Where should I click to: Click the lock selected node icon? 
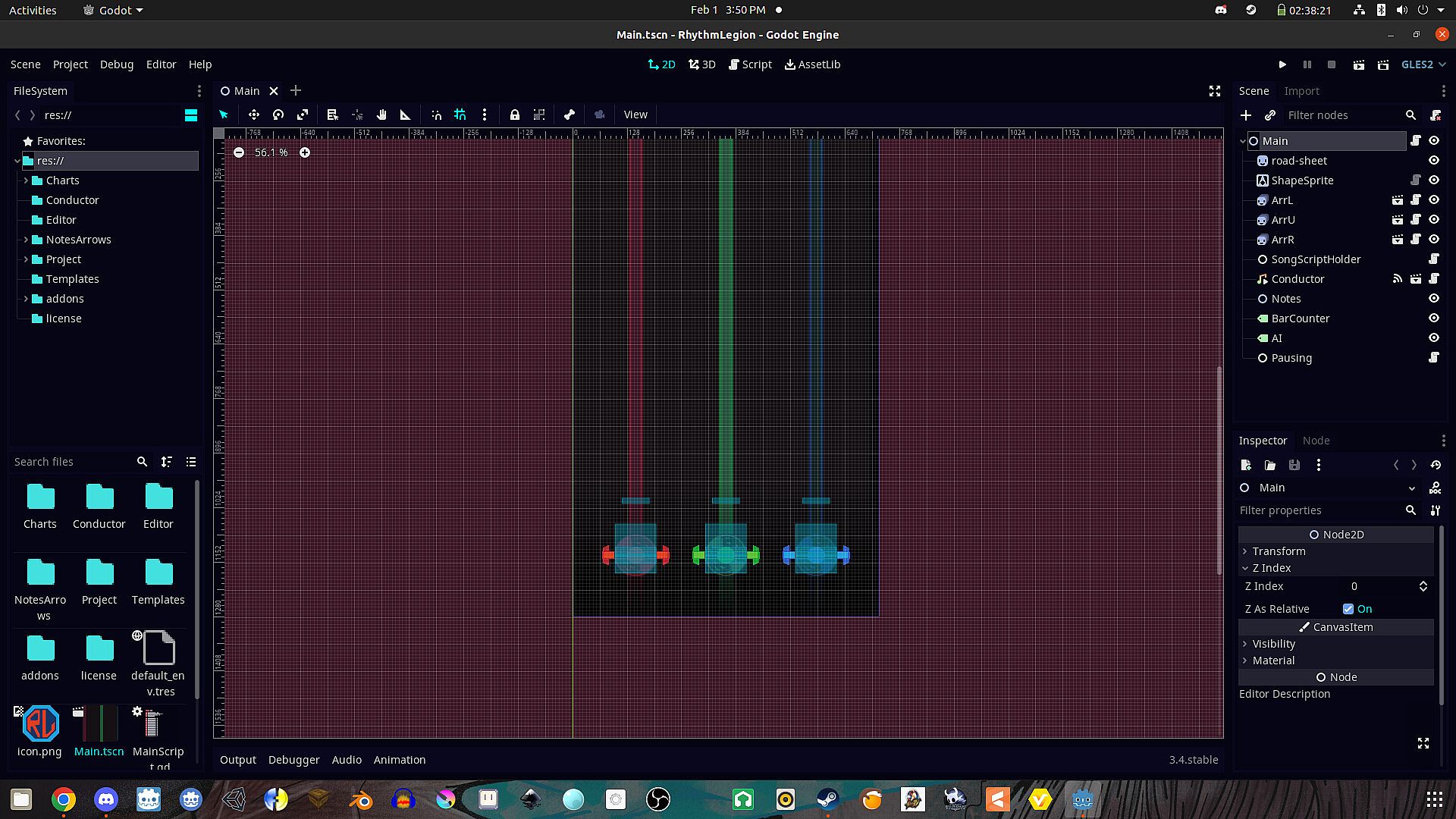point(515,115)
